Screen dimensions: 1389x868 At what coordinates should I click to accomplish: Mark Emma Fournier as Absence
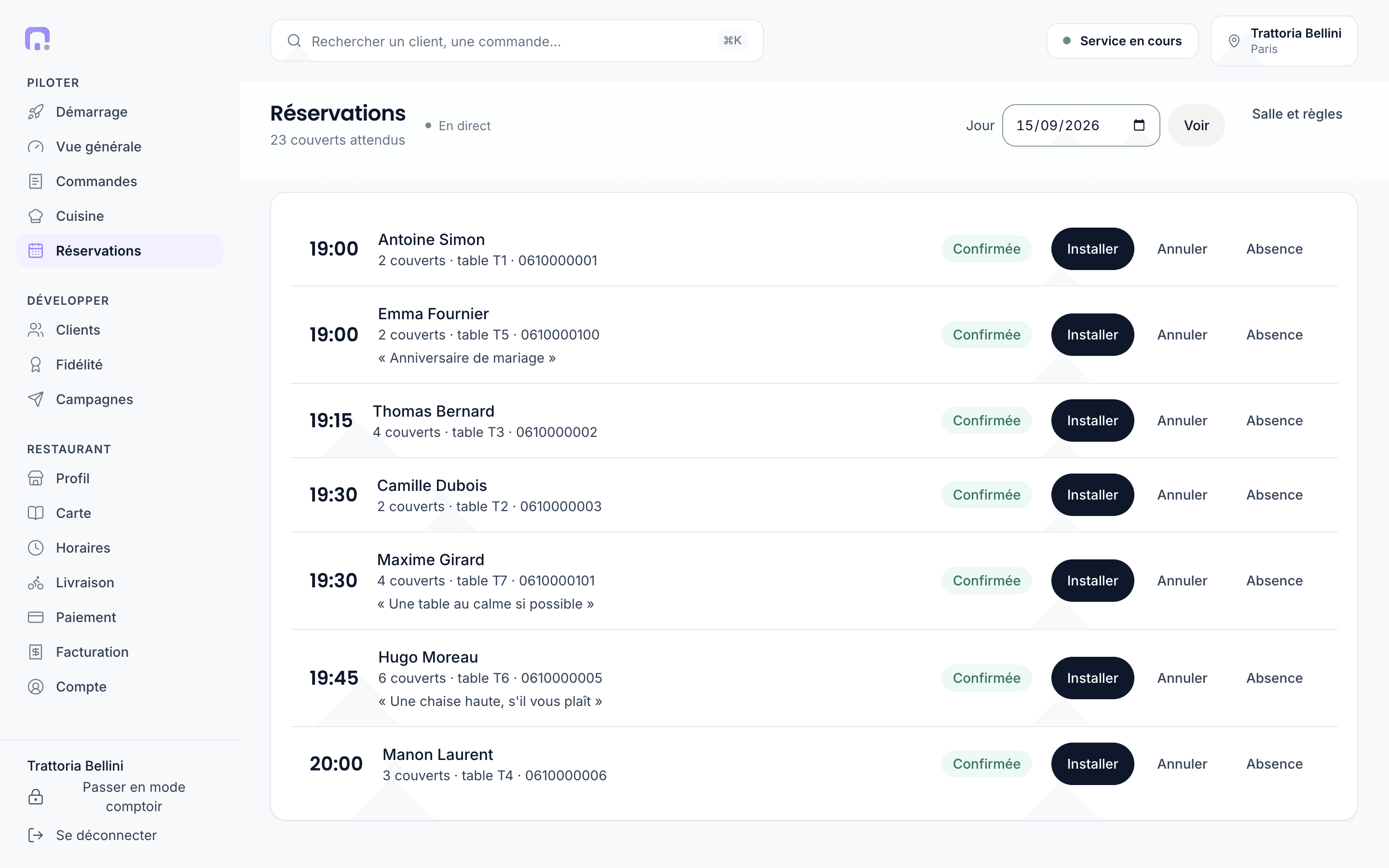point(1274,335)
